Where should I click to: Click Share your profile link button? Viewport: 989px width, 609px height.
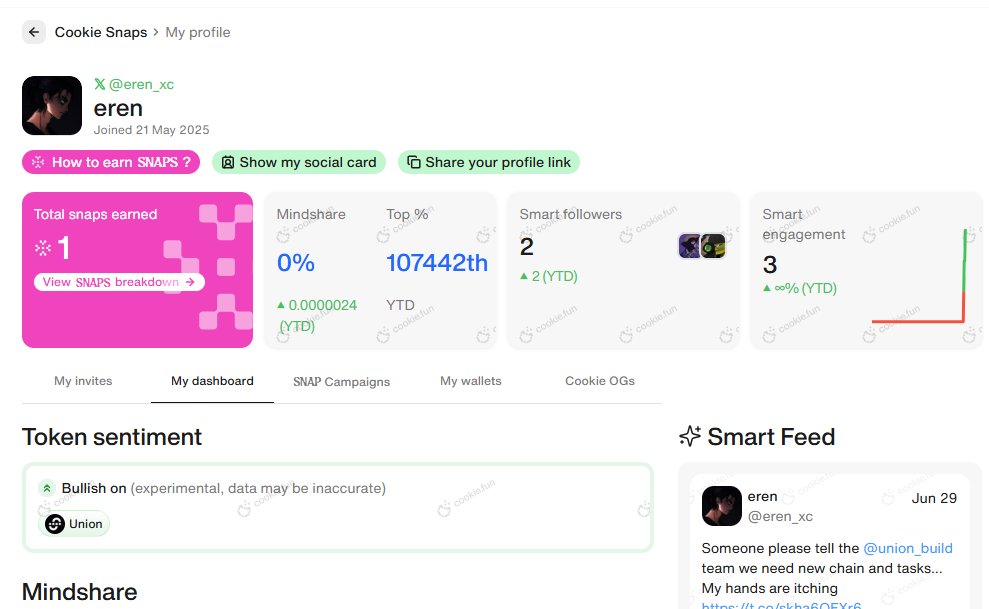click(x=489, y=162)
